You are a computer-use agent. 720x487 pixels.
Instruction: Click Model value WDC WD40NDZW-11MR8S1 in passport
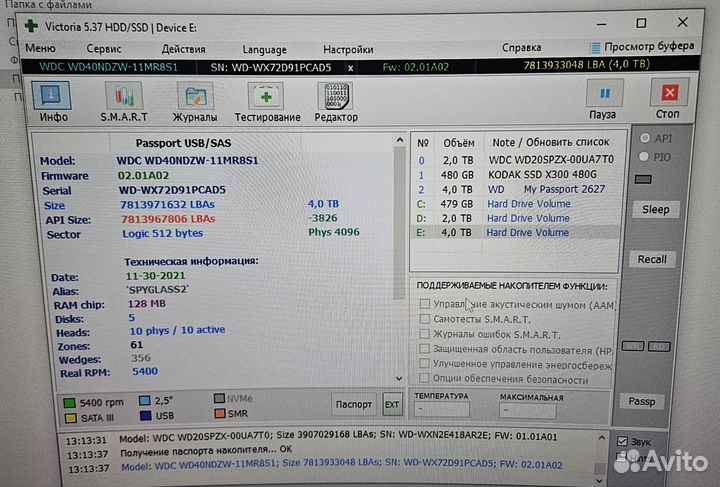click(187, 161)
